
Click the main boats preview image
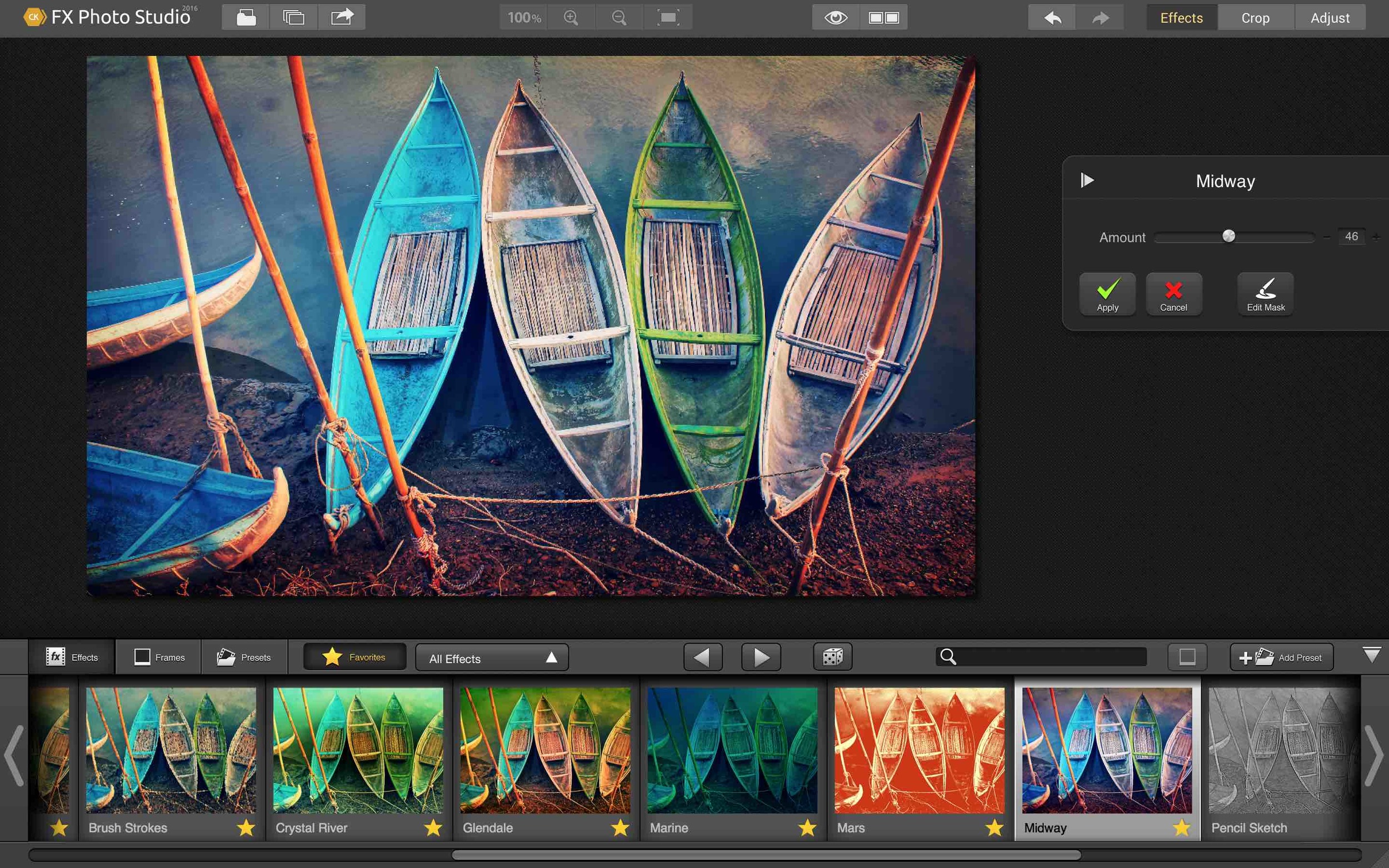531,325
